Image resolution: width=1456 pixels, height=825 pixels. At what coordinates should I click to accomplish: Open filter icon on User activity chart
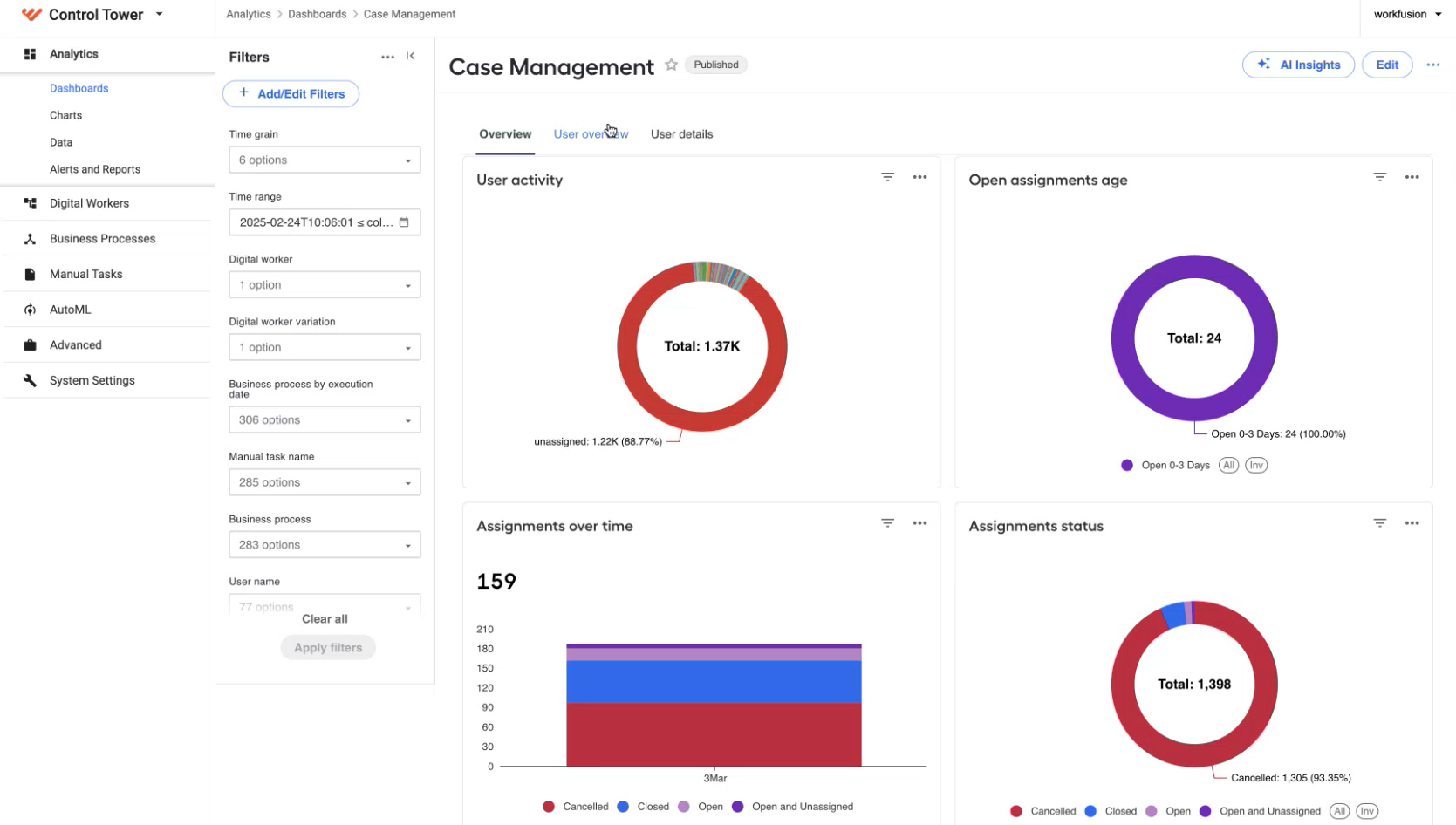[x=887, y=177]
